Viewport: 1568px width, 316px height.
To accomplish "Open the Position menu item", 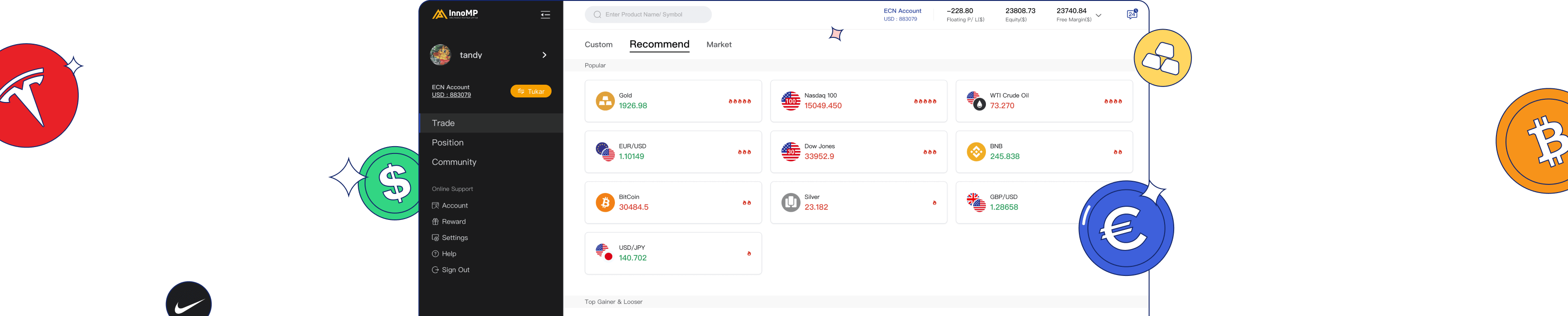I will pyautogui.click(x=448, y=142).
